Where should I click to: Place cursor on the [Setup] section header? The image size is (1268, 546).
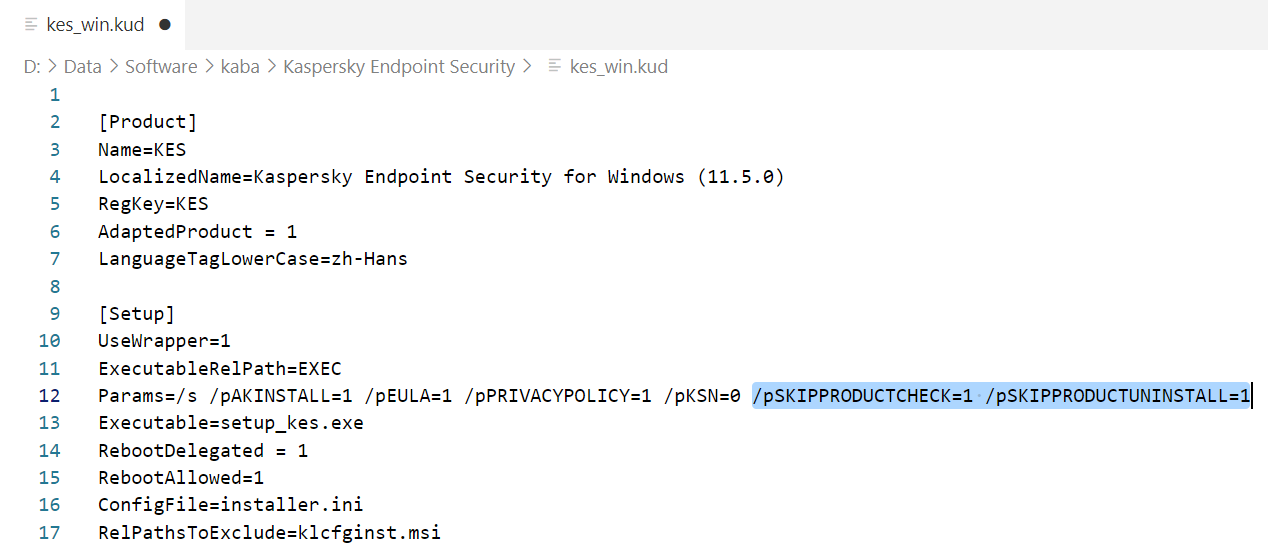pos(137,313)
